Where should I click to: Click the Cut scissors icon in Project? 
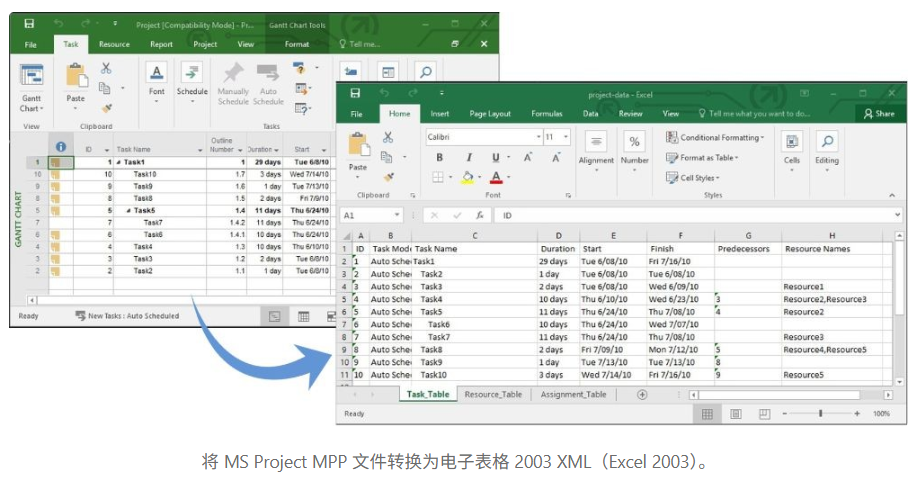[106, 68]
